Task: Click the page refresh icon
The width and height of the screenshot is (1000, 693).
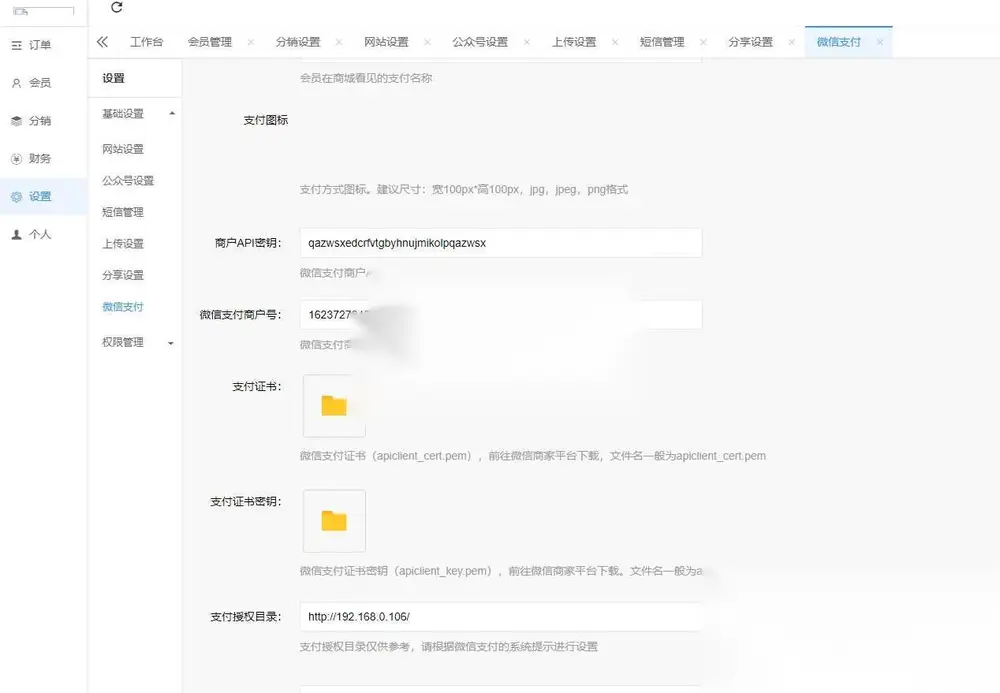Action: [x=117, y=7]
